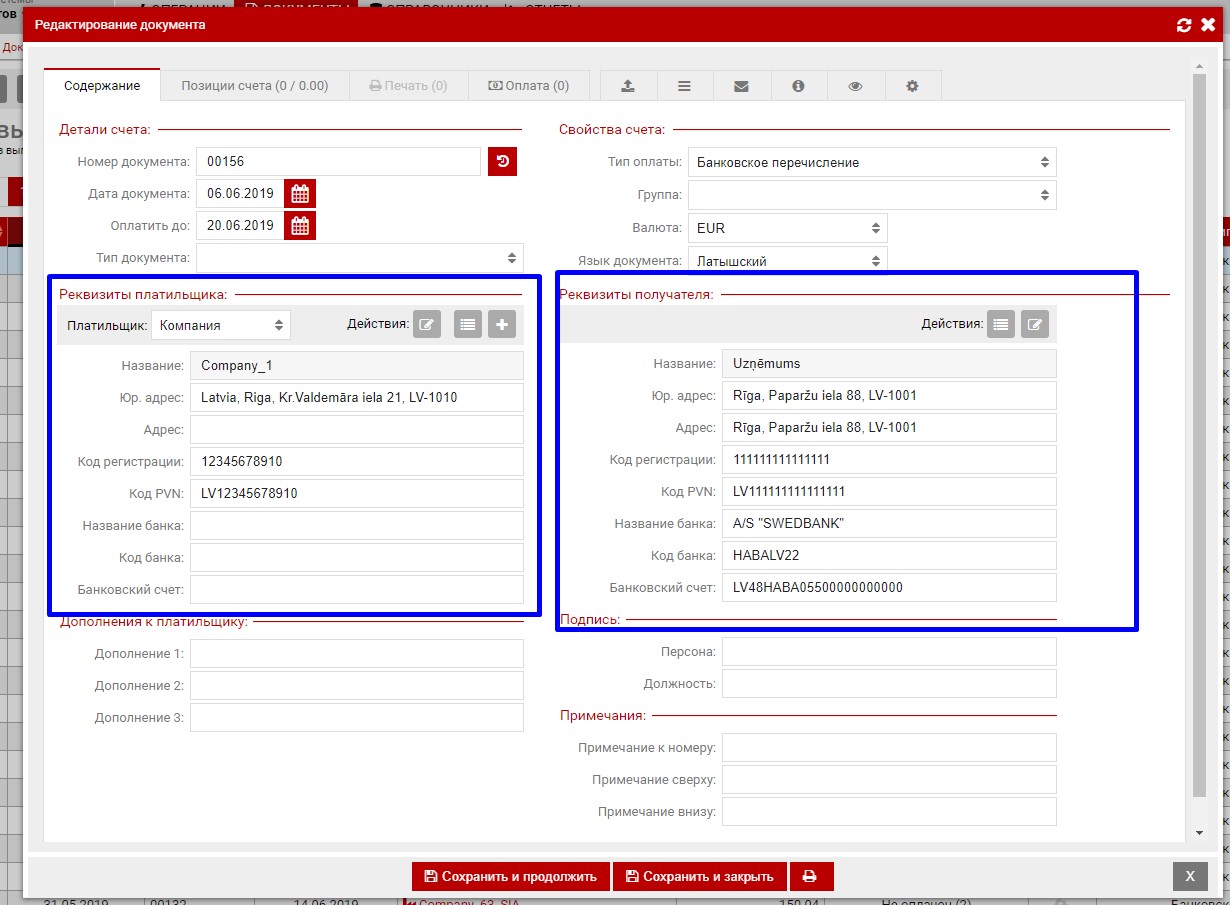Click the add payer plus icon
1230x905 pixels.
click(x=502, y=324)
